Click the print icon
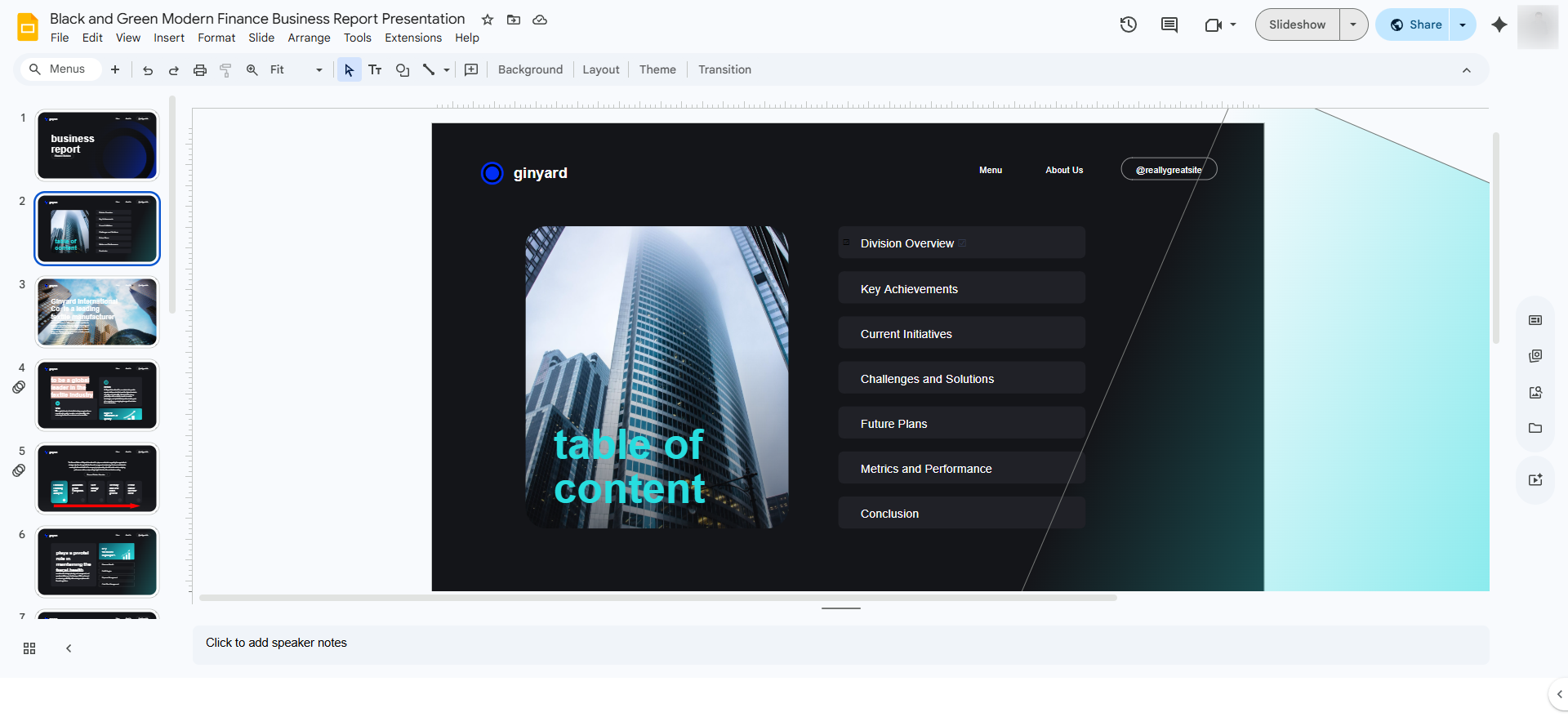Image resolution: width=1568 pixels, height=717 pixels. (200, 70)
